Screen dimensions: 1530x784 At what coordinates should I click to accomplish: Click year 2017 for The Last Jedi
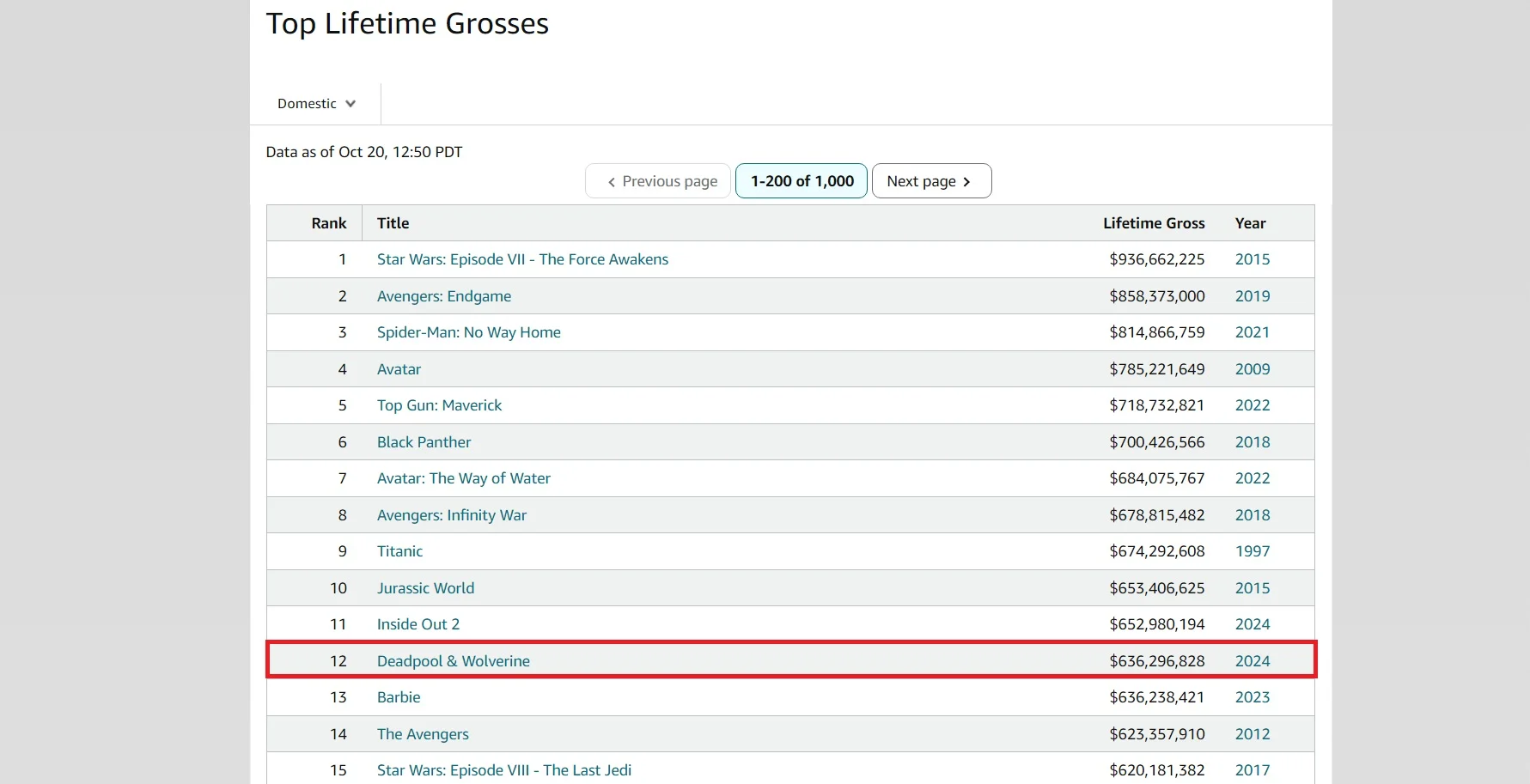pyautogui.click(x=1253, y=770)
